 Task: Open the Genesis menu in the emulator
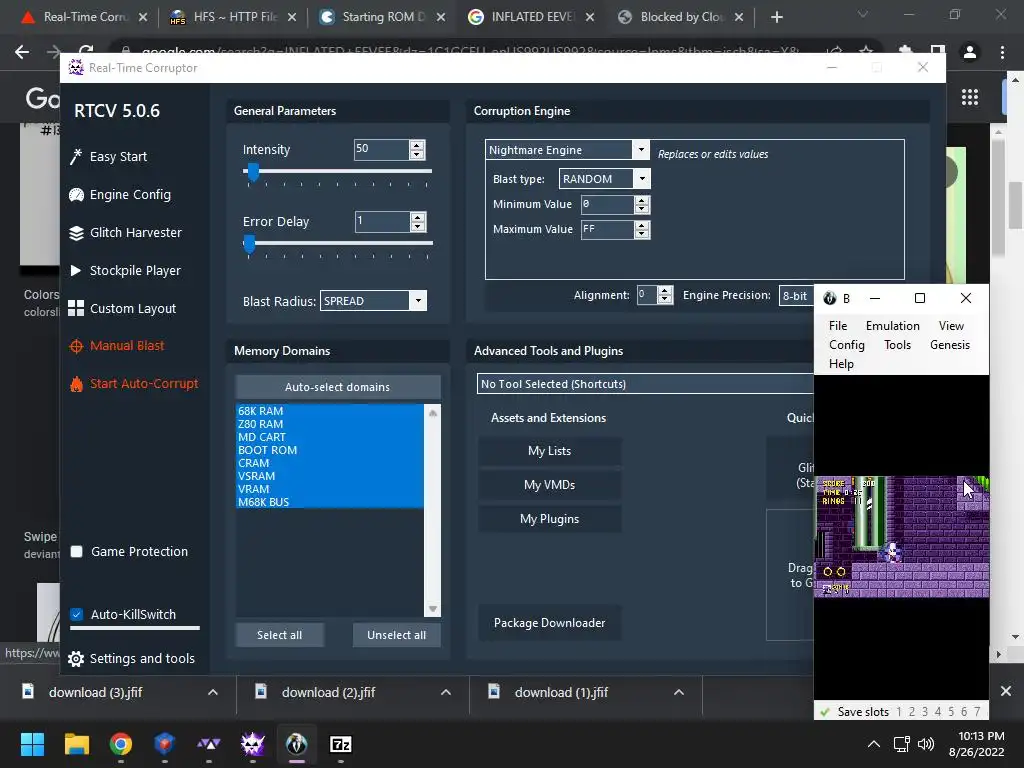tap(950, 345)
